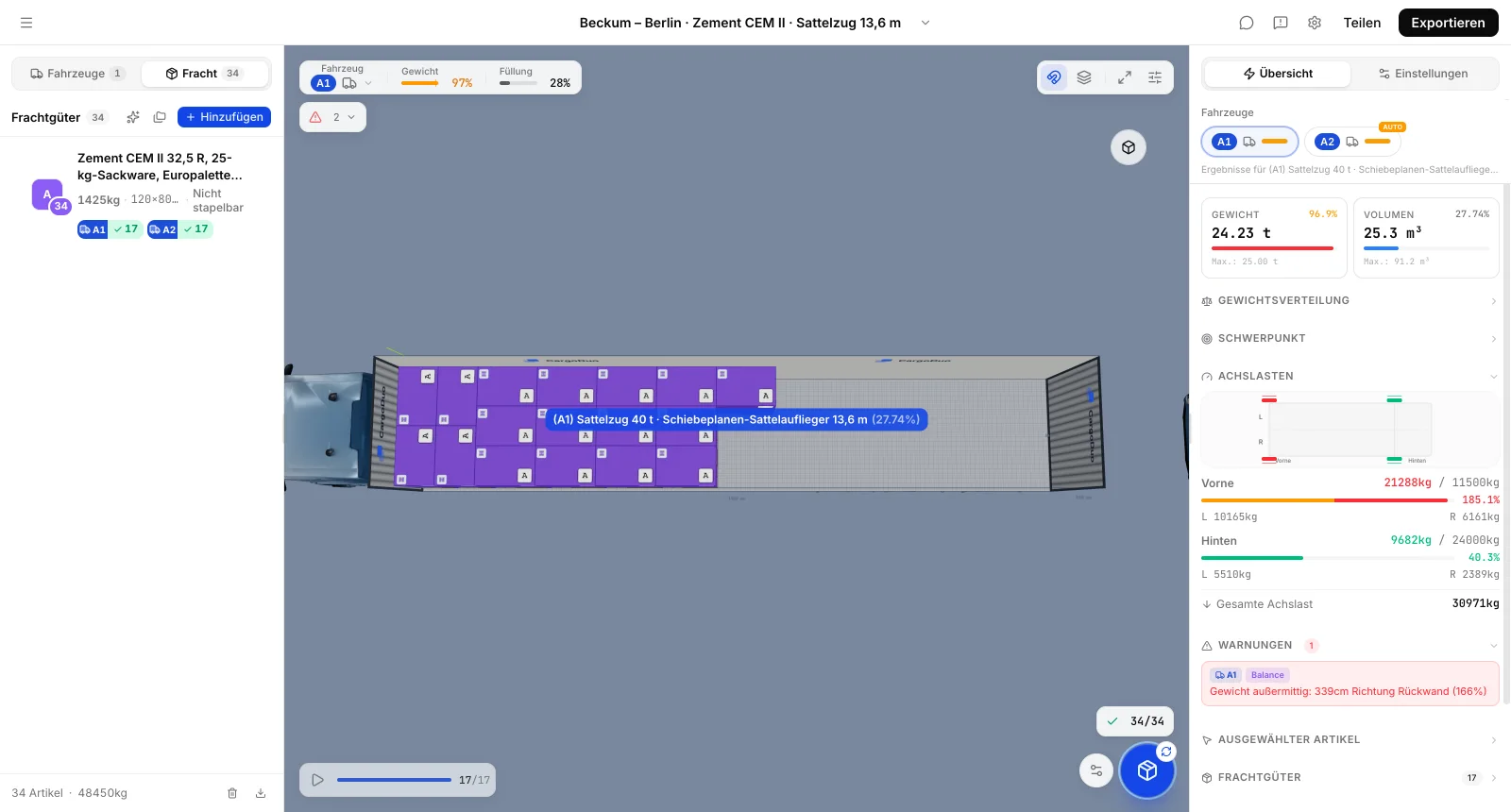Click the 3D cube view button
This screenshot has height=812, width=1511.
click(x=1129, y=147)
